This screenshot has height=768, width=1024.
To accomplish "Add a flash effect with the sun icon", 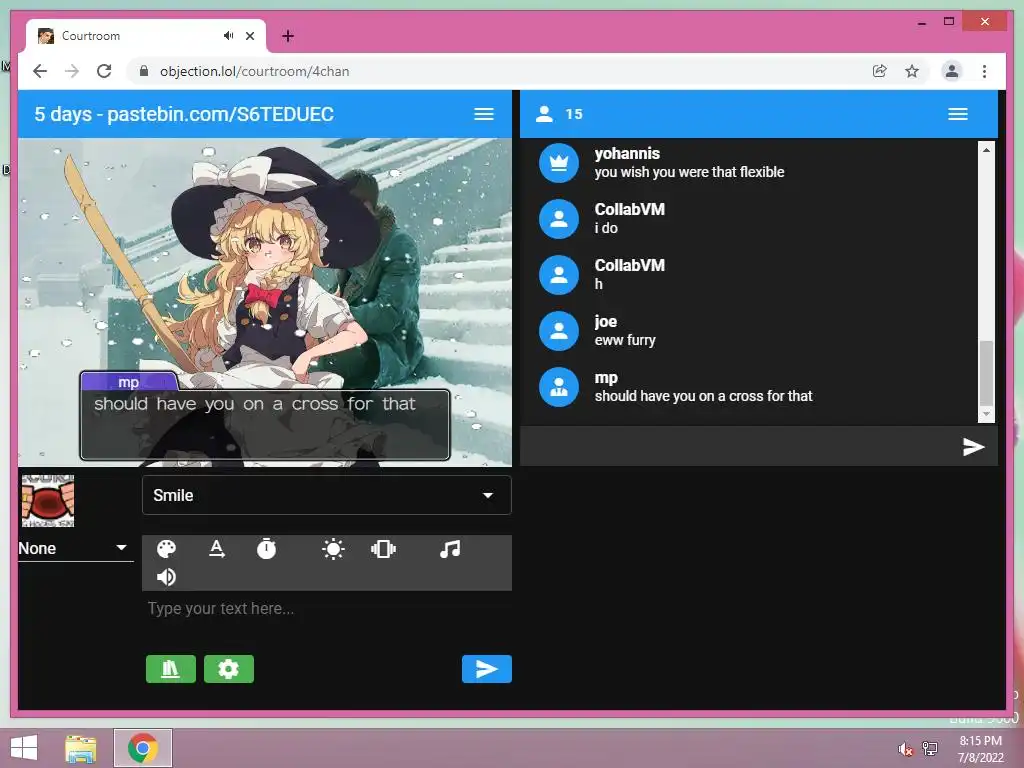I will (333, 549).
